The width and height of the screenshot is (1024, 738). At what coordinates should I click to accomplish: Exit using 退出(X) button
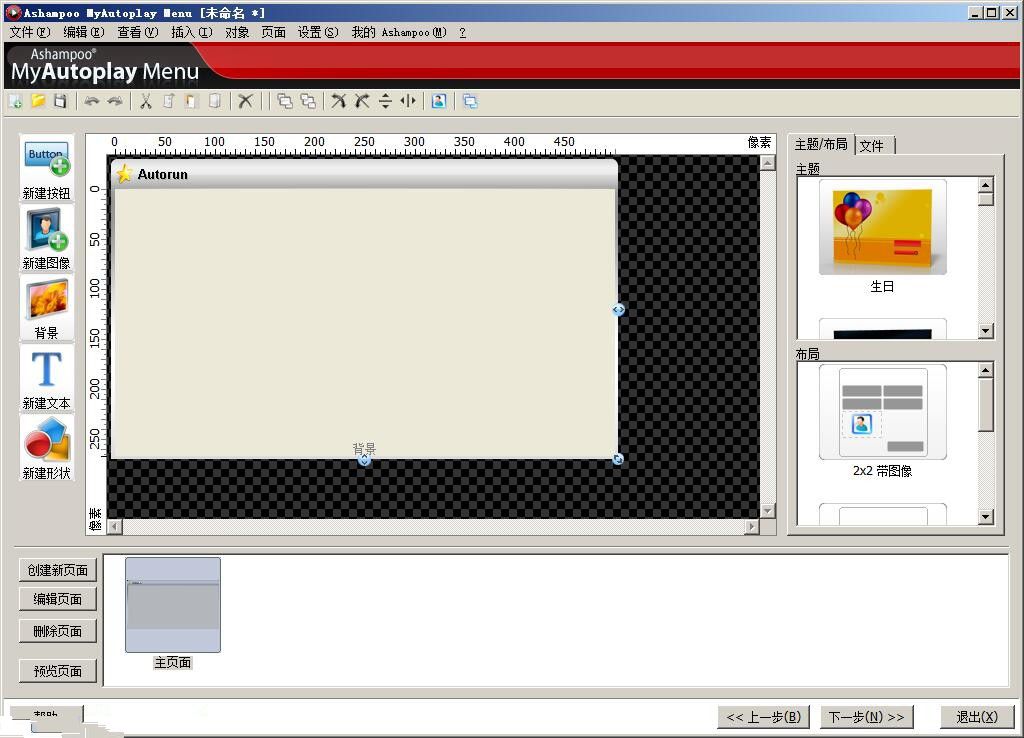(x=976, y=717)
